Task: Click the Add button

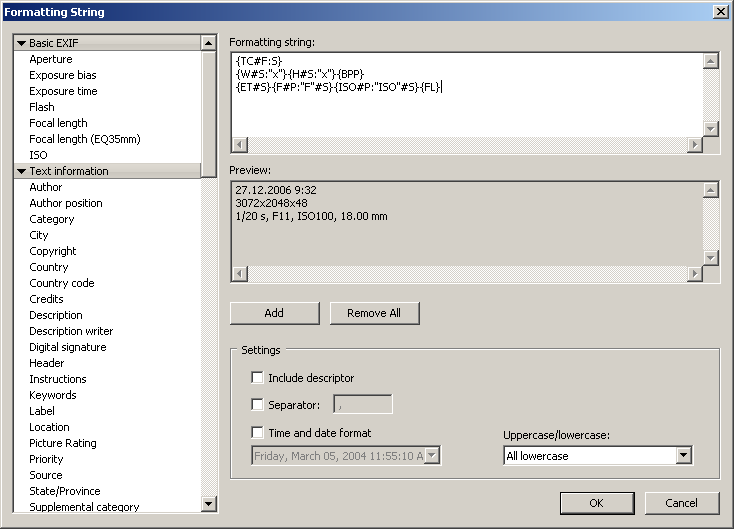Action: (x=274, y=313)
